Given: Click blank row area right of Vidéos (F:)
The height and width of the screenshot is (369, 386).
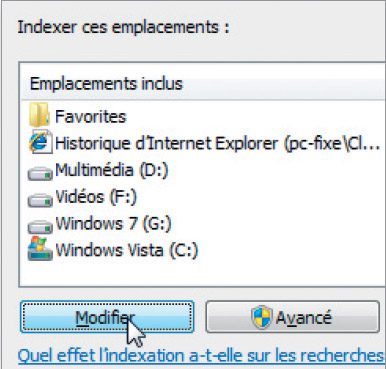Looking at the screenshot, I should click(260, 197).
